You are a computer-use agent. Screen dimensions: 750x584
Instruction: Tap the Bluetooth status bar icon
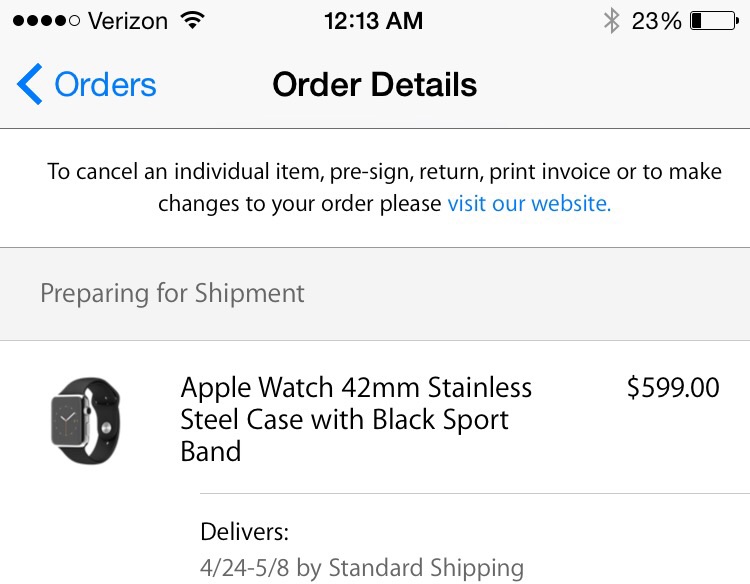611,21
